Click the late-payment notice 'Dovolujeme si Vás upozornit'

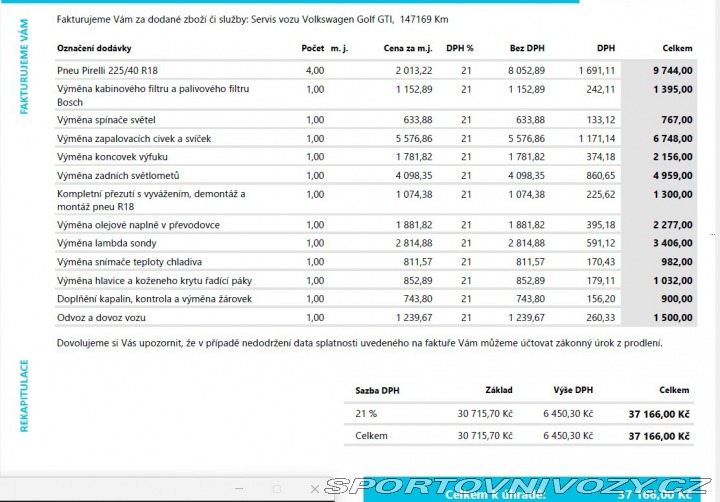coord(360,343)
